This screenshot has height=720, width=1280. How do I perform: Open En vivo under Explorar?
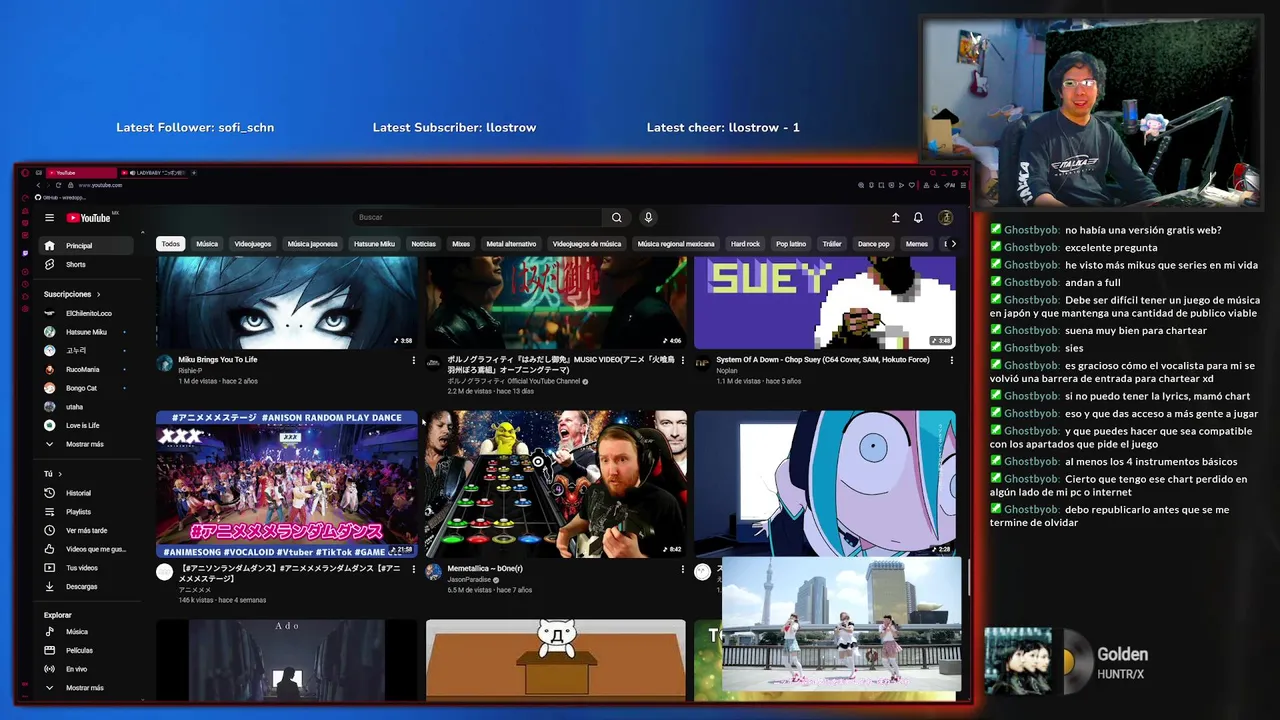(86, 669)
